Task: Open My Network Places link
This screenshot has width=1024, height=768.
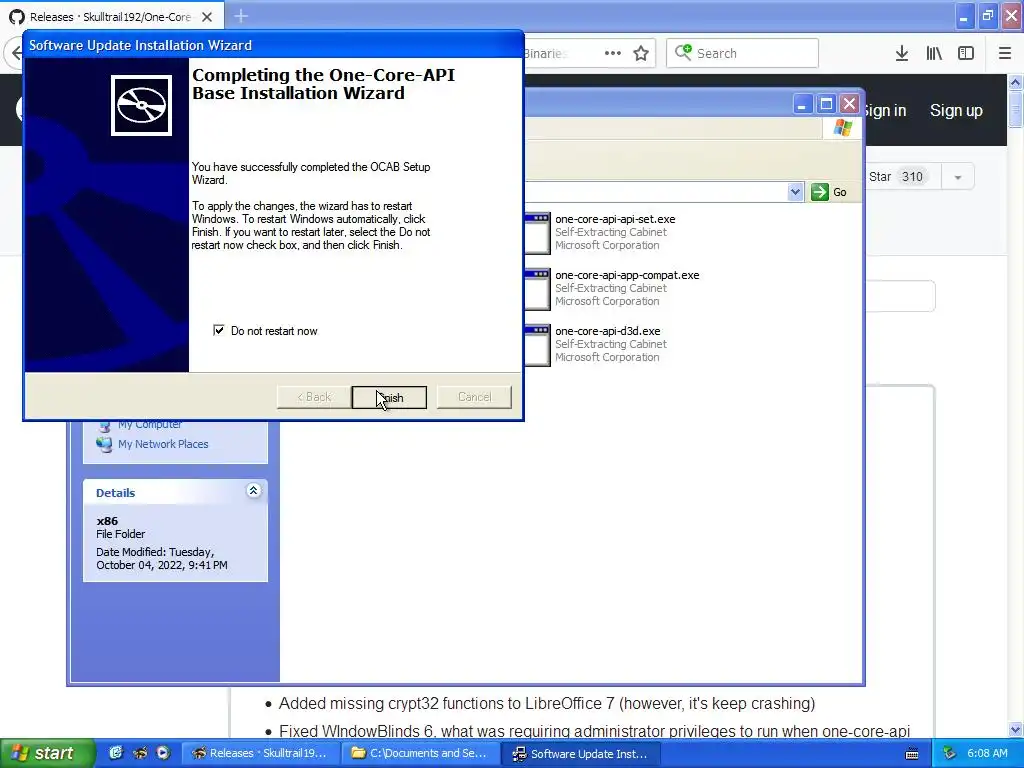Action: (163, 444)
